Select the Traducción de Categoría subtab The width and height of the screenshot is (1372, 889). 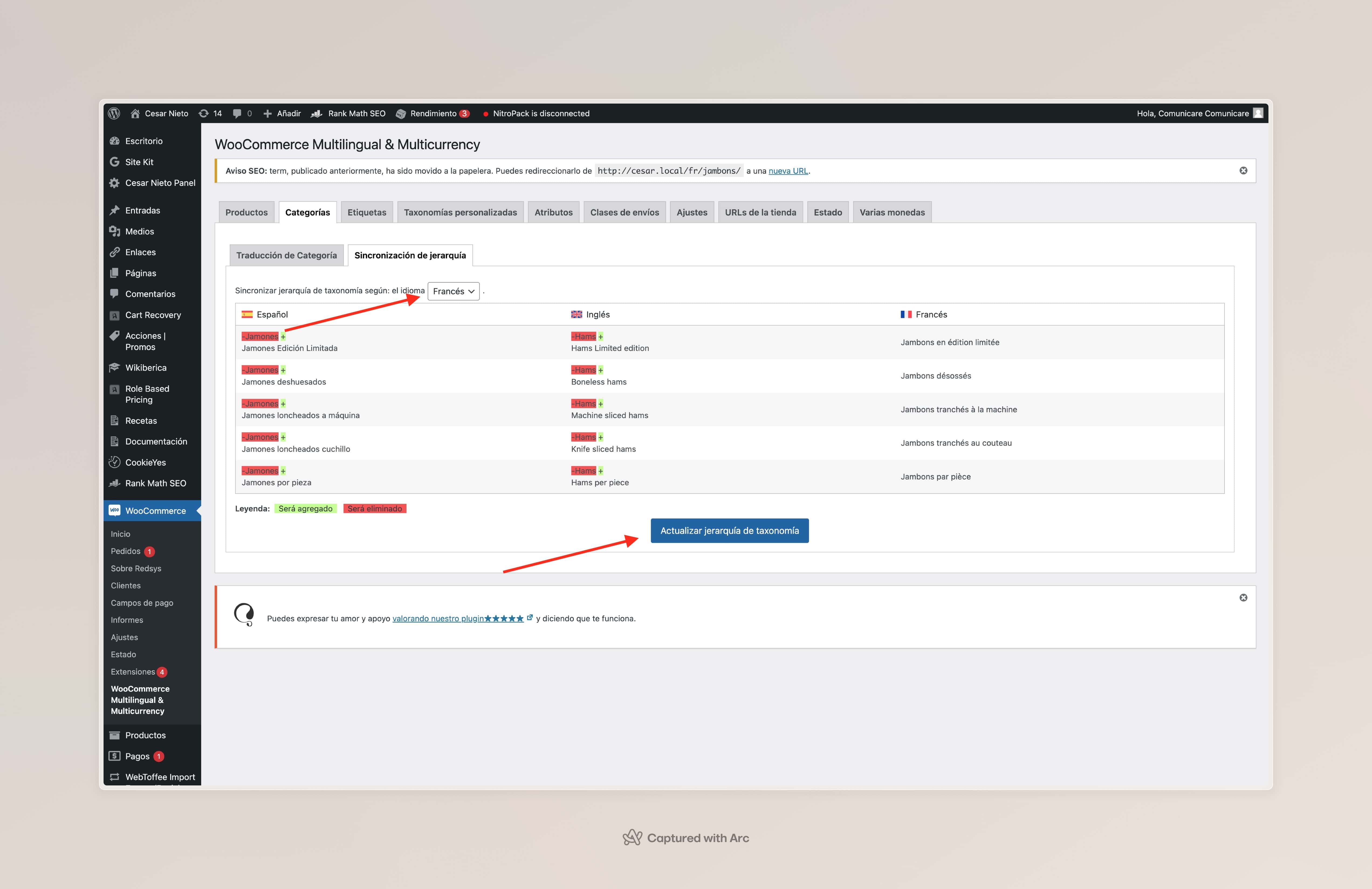pos(286,255)
